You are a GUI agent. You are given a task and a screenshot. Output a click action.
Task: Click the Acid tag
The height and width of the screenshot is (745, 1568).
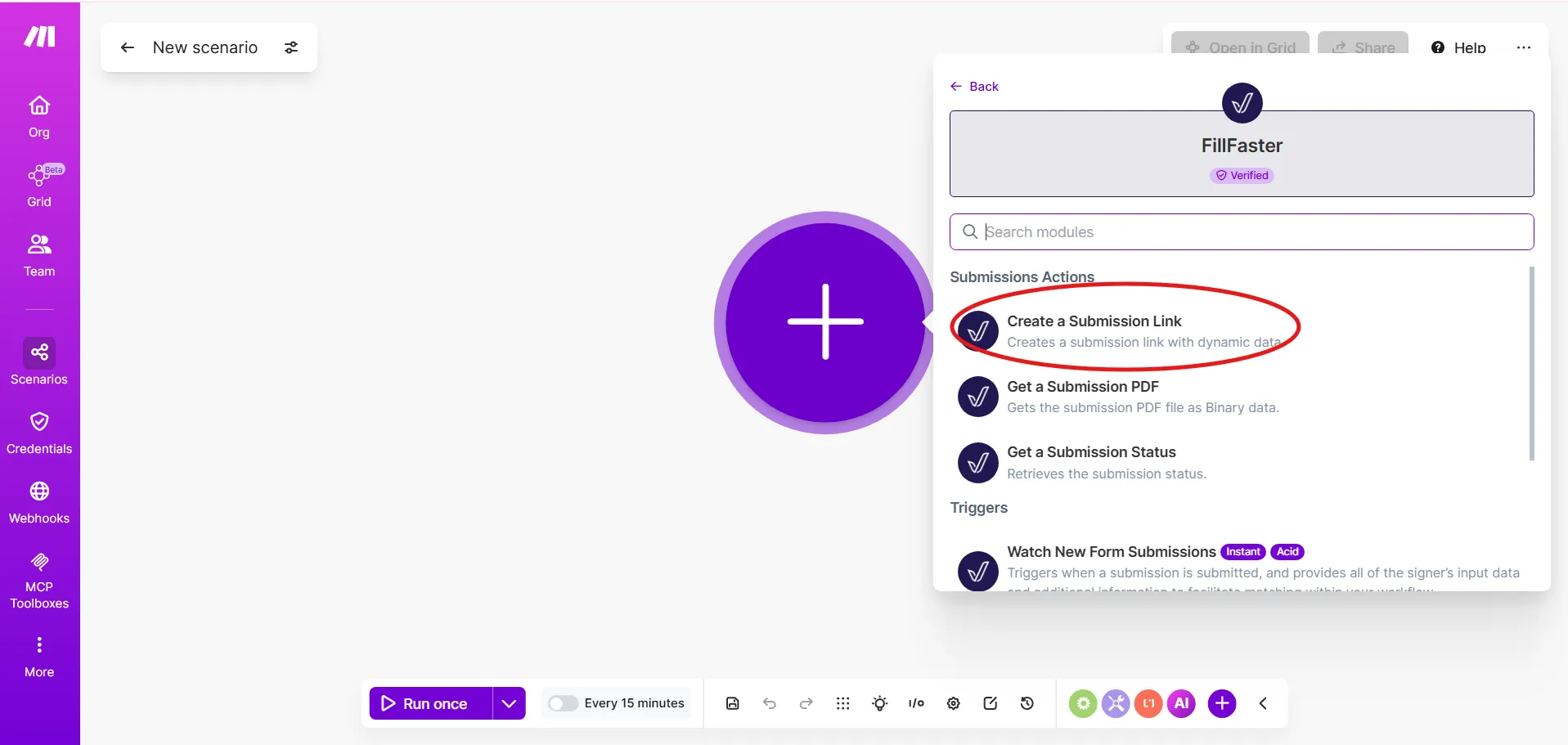point(1287,552)
